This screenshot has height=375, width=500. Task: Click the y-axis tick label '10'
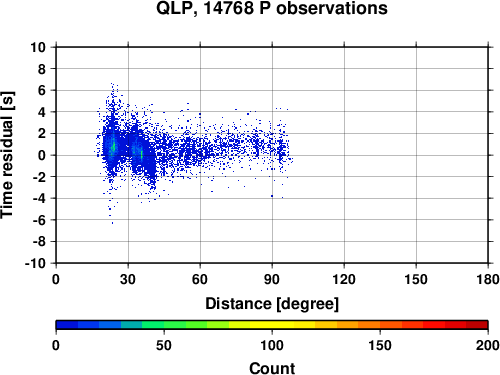[x=38, y=47]
